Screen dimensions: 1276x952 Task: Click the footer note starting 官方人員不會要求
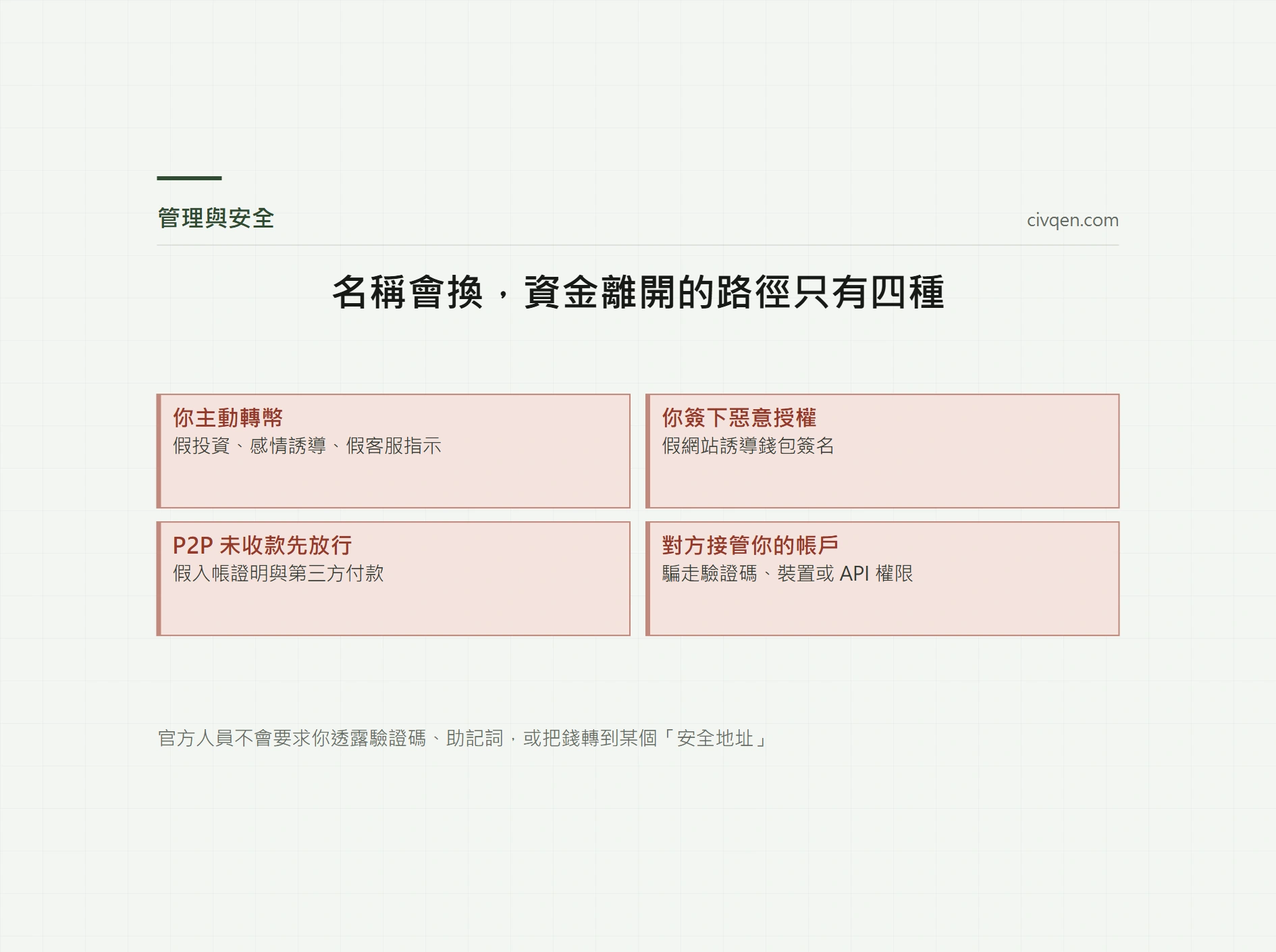[x=463, y=738]
